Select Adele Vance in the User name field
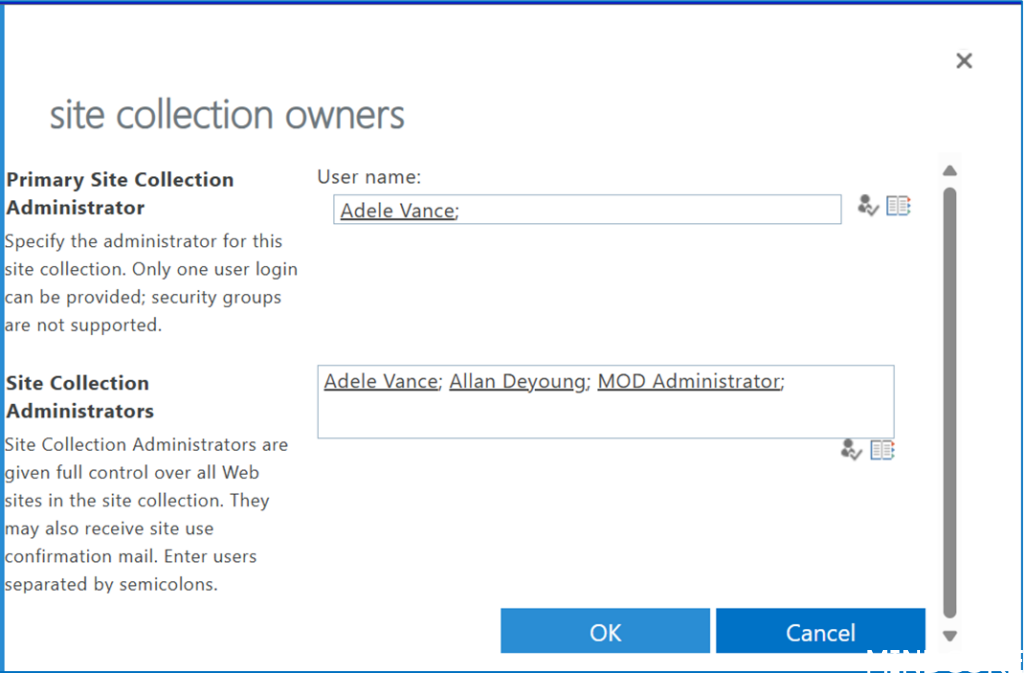 pos(397,210)
